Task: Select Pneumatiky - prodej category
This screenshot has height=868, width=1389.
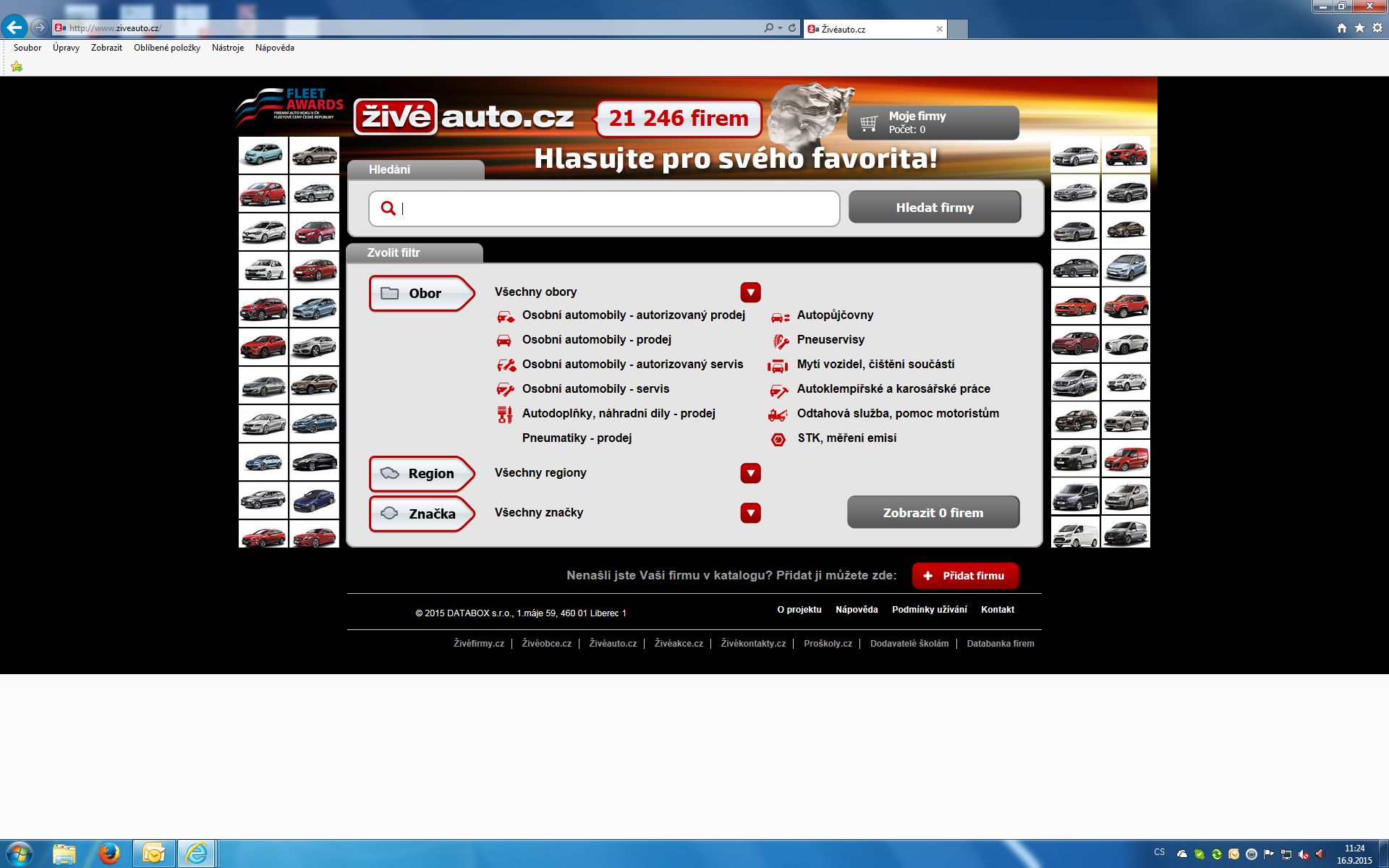Action: pos(577,438)
